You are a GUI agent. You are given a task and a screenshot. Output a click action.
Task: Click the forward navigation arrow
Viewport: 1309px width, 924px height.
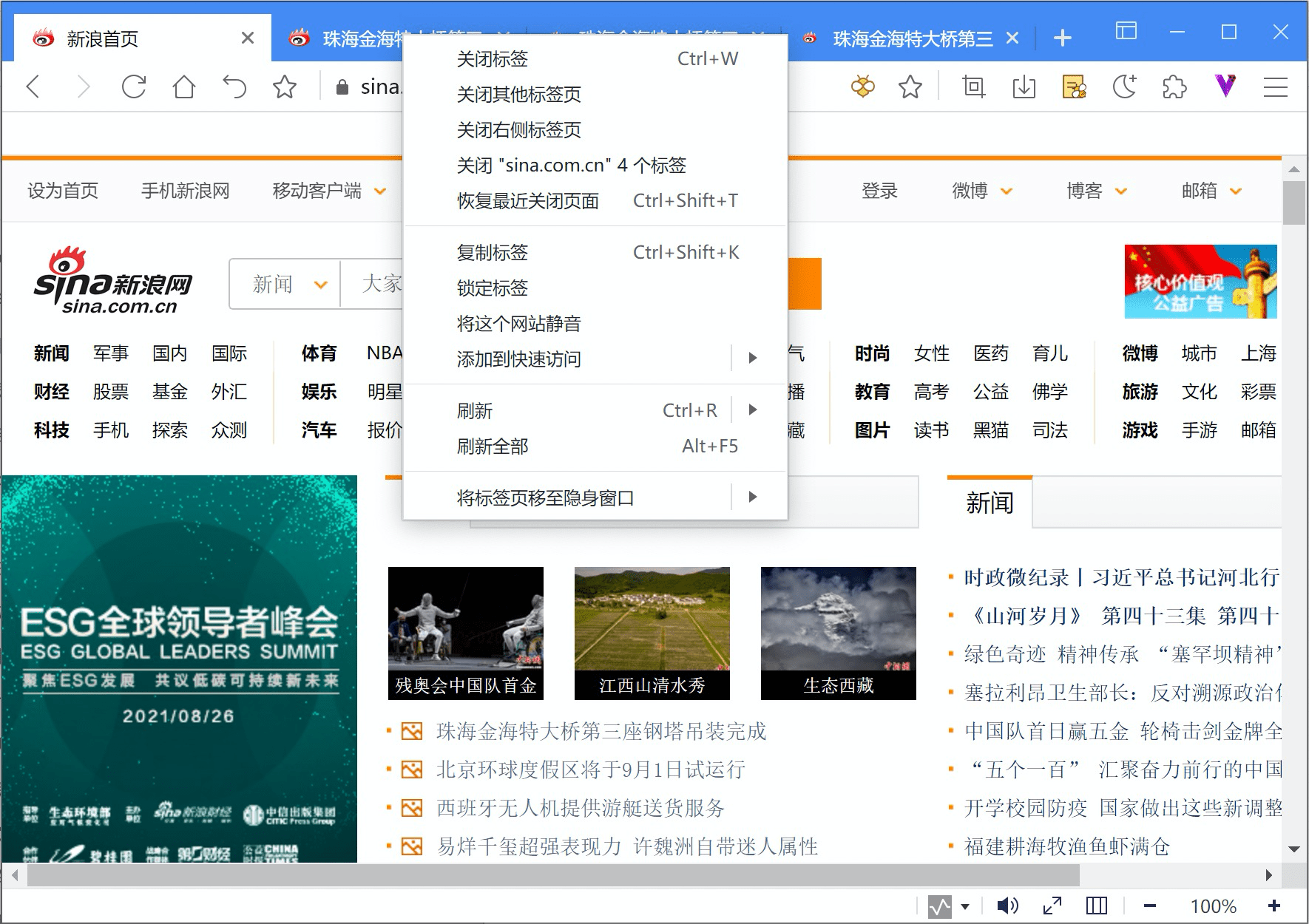click(84, 87)
